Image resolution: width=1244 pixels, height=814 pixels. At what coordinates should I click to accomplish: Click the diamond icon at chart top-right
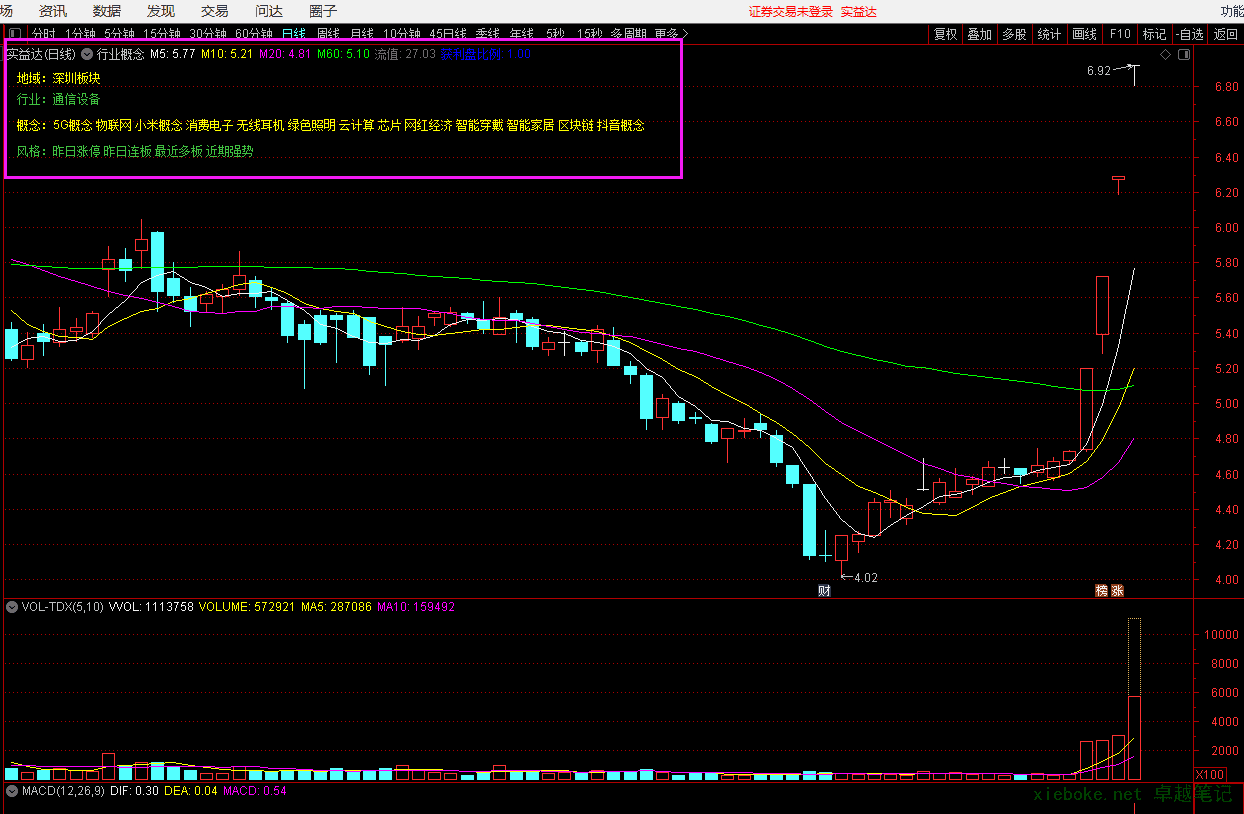tap(1165, 55)
